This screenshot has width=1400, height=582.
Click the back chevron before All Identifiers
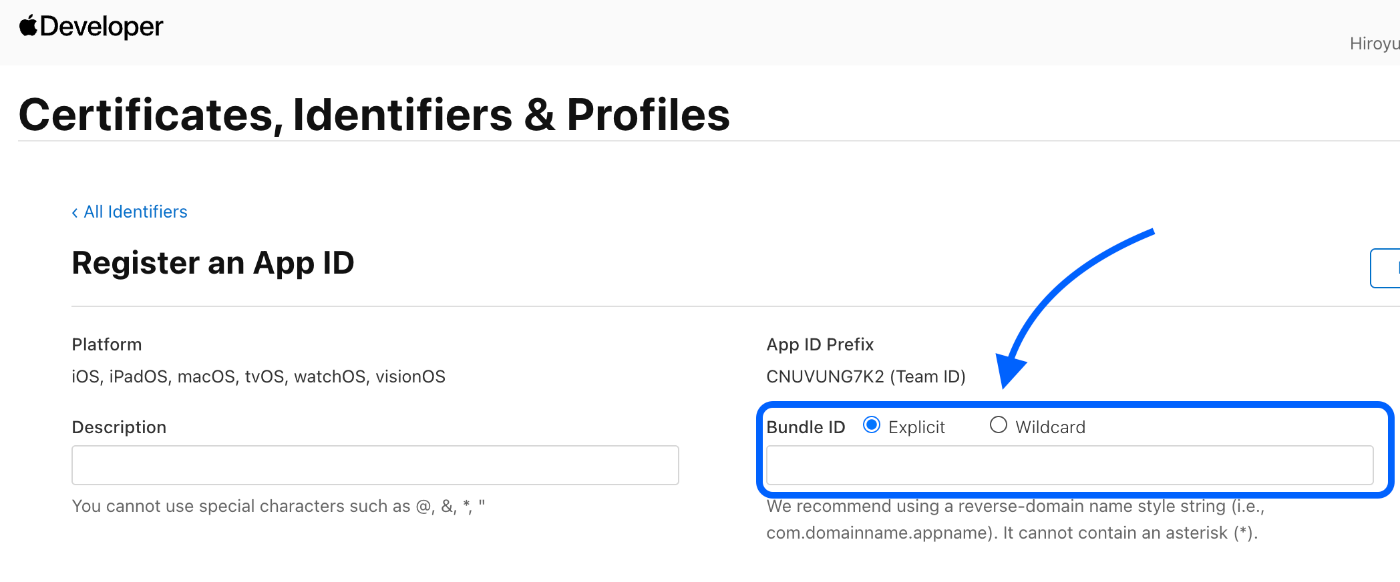(75, 212)
